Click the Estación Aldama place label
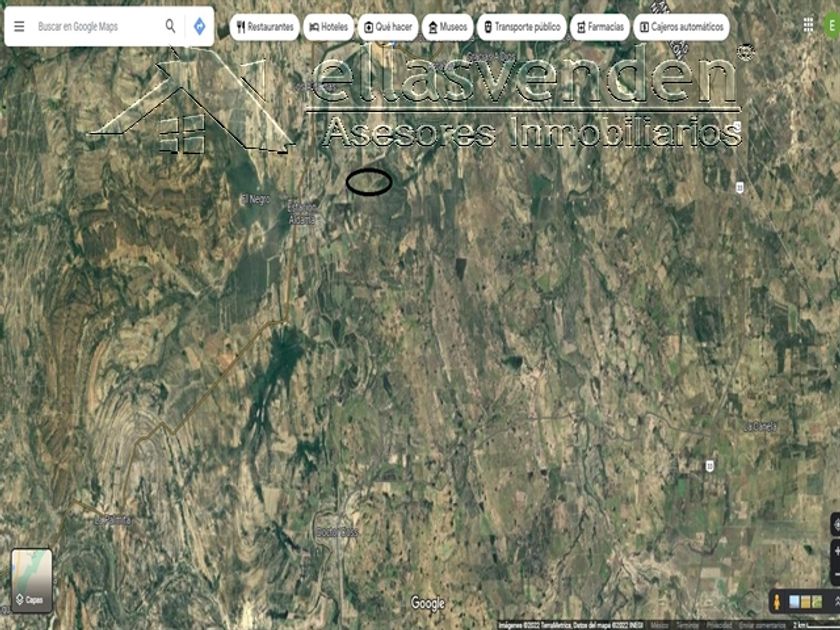Viewport: 840px width, 630px height. tap(303, 213)
